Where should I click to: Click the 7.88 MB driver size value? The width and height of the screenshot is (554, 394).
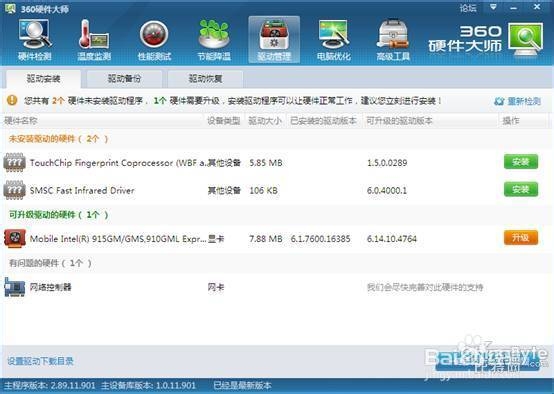(x=266, y=239)
